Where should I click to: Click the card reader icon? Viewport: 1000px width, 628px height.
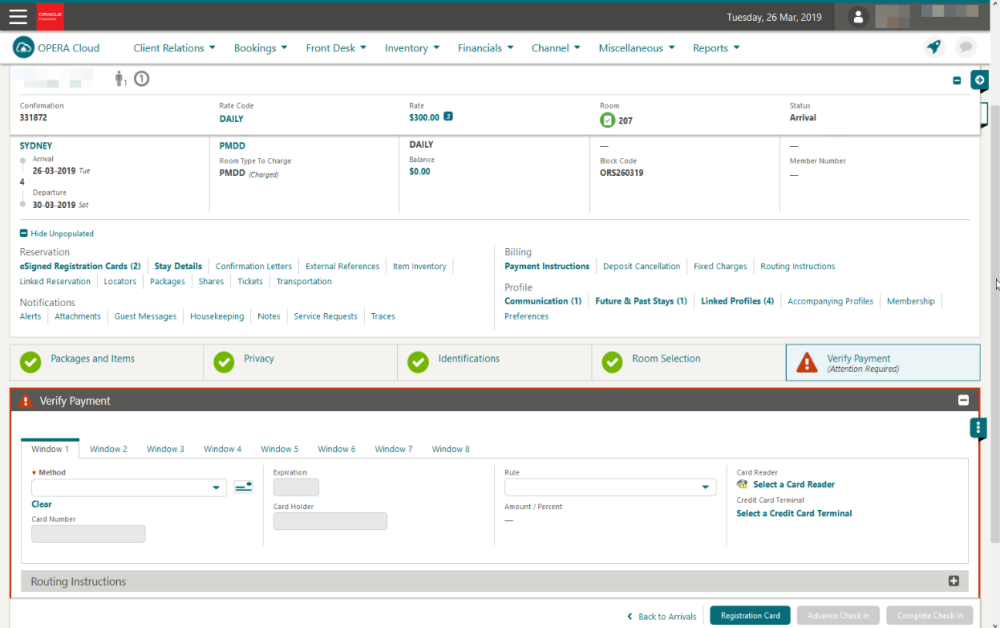[x=742, y=485]
